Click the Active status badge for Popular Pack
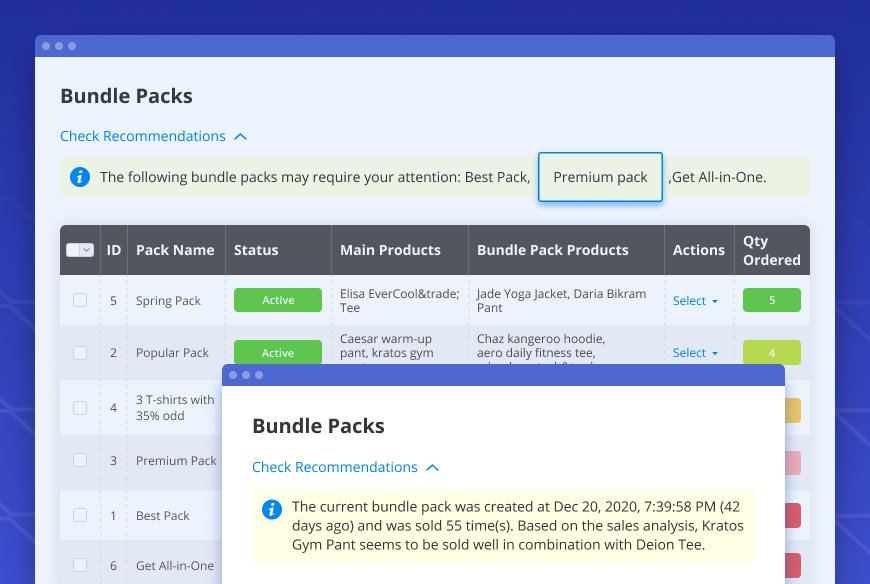870x584 pixels. 278,353
